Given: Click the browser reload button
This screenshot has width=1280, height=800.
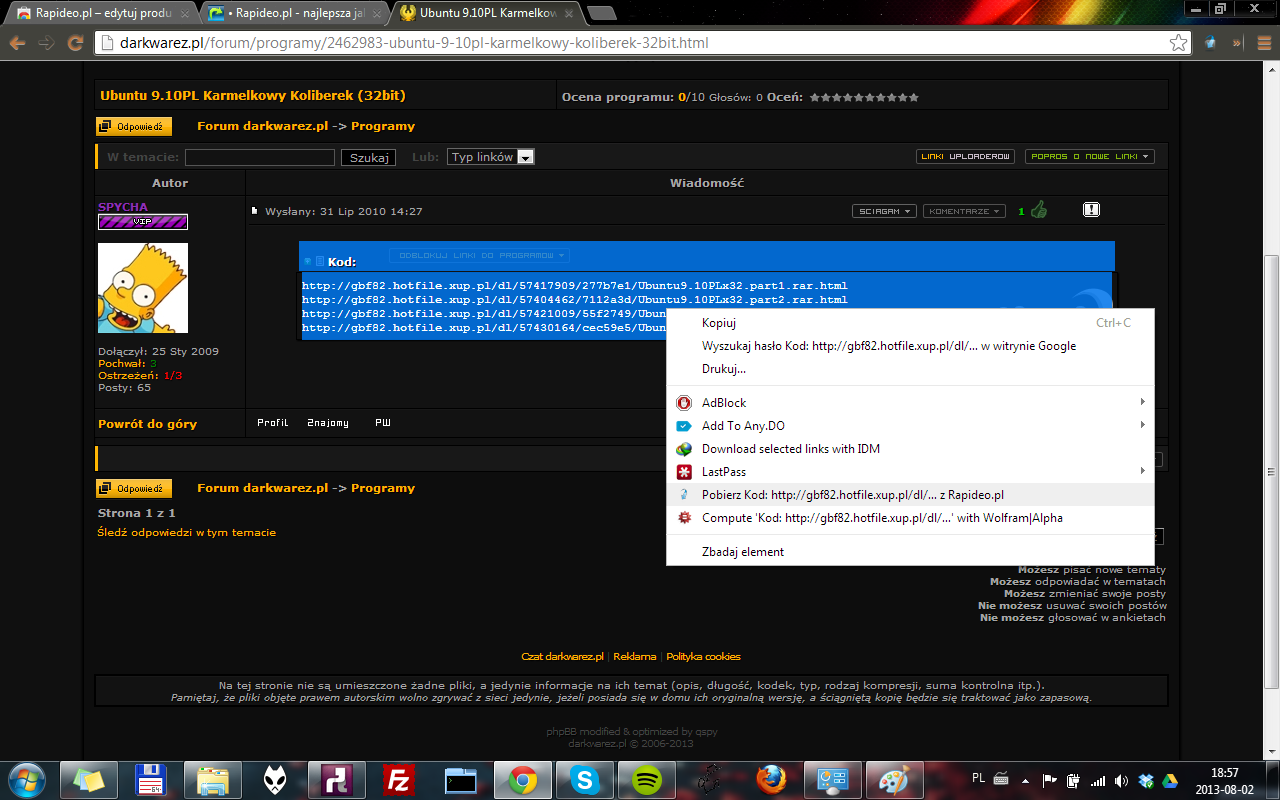Looking at the screenshot, I should pos(74,43).
